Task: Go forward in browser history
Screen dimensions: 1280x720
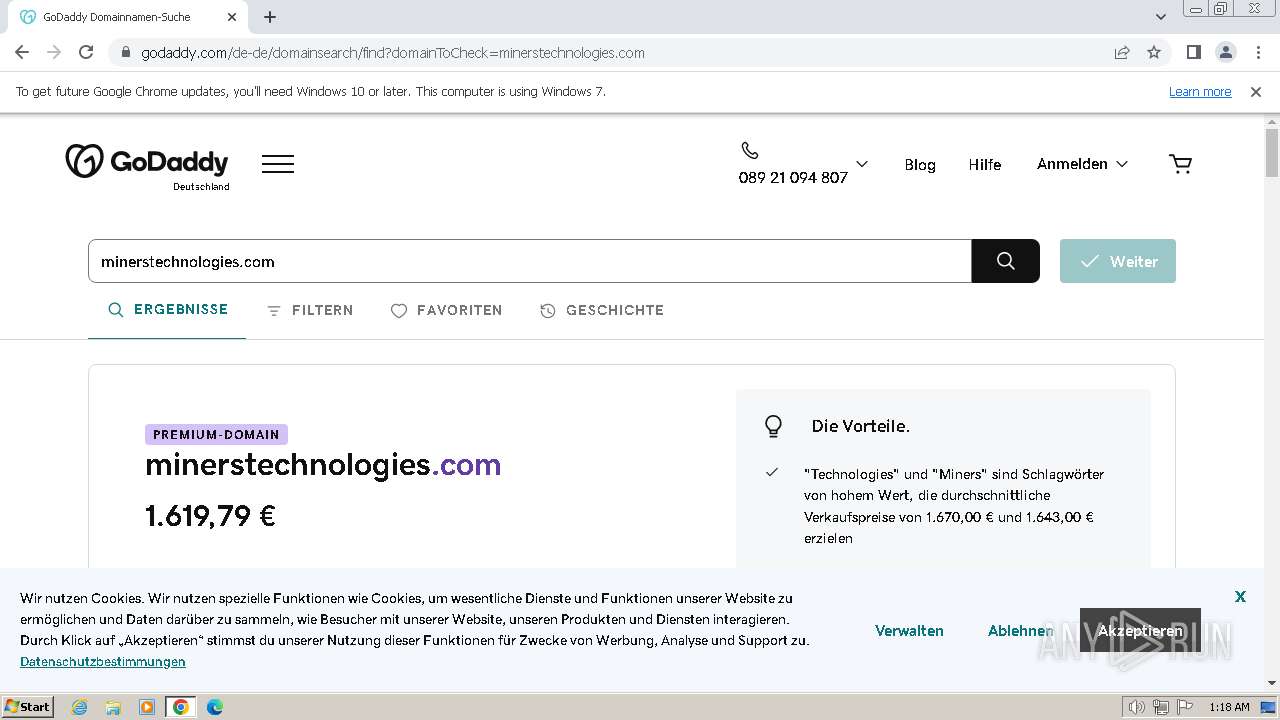Action: 54,52
